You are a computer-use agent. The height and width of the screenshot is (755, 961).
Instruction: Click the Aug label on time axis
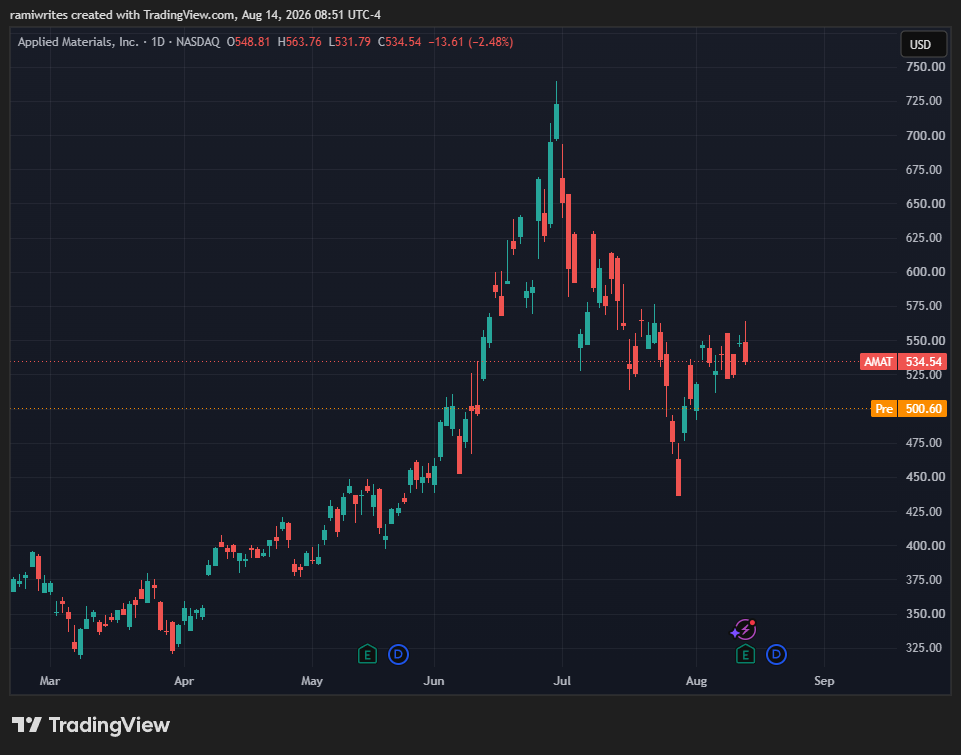[696, 681]
